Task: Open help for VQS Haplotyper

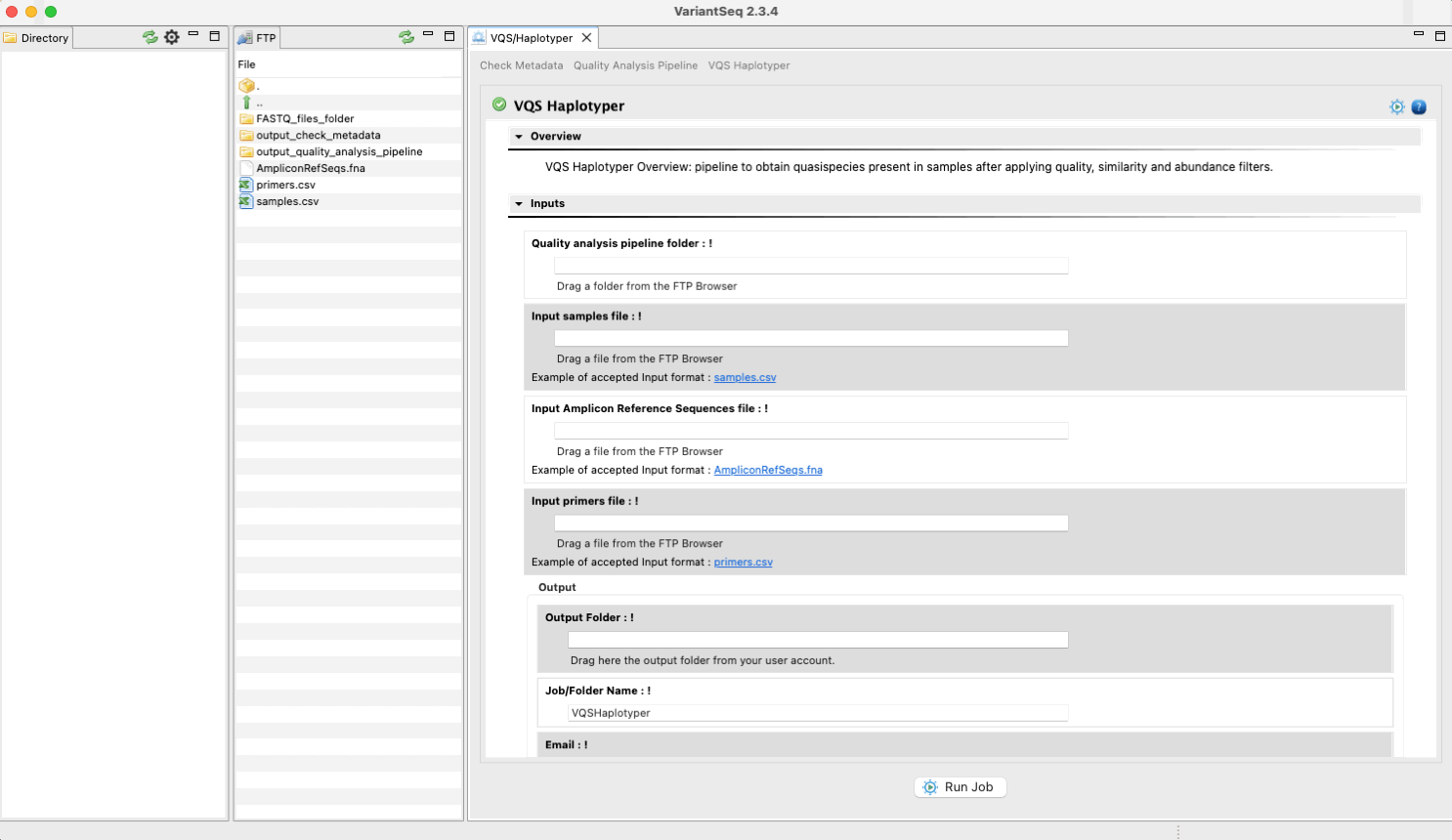Action: tap(1419, 107)
